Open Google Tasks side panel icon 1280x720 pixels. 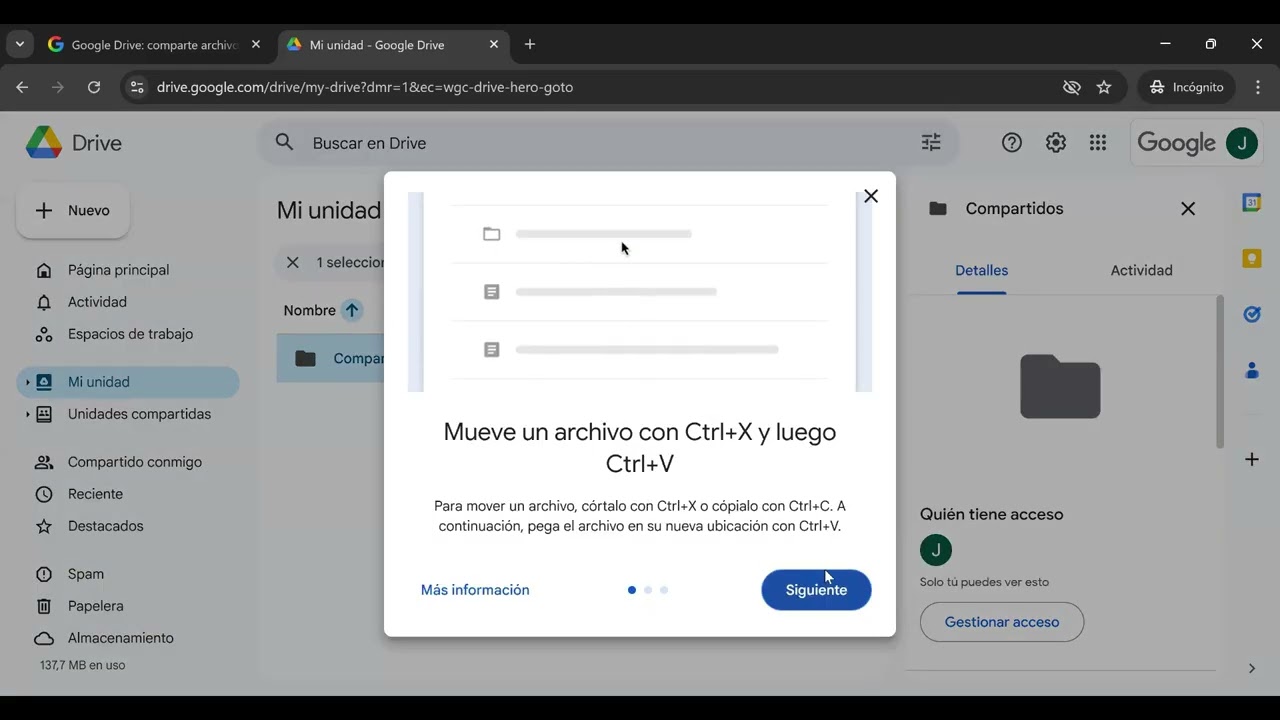coord(1251,314)
